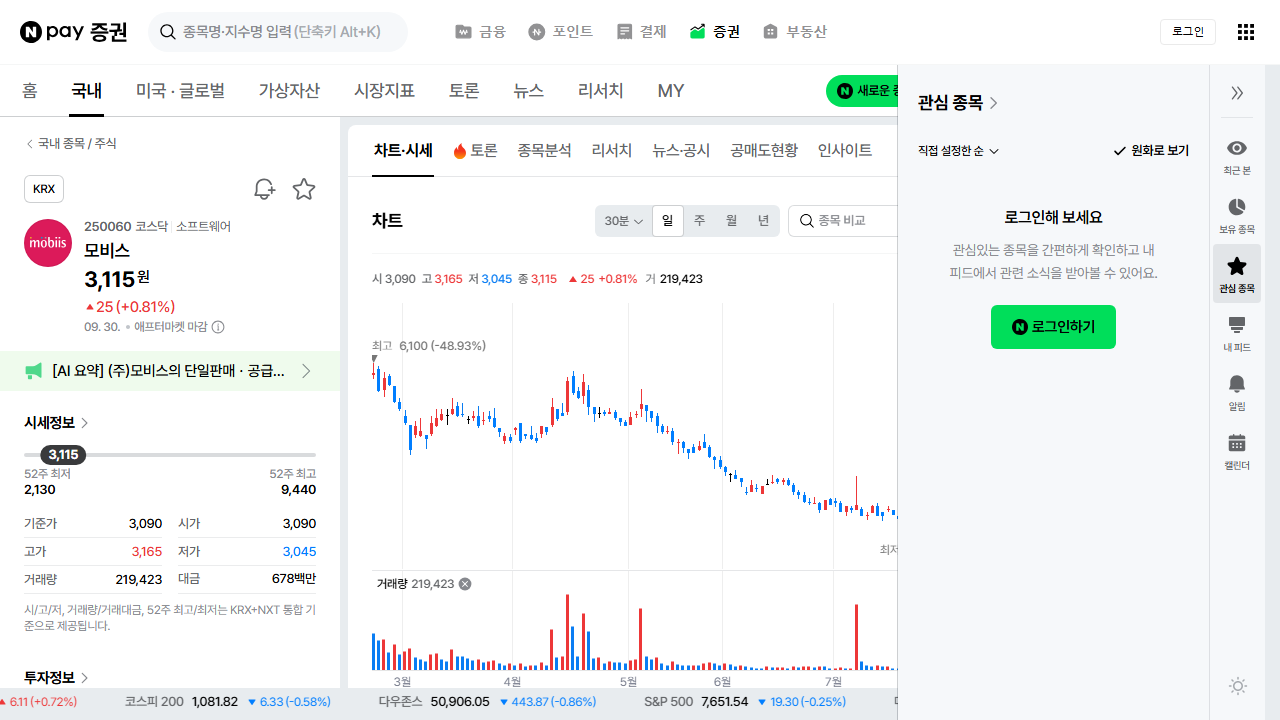Open the 30분 interval dropdown

coord(623,221)
